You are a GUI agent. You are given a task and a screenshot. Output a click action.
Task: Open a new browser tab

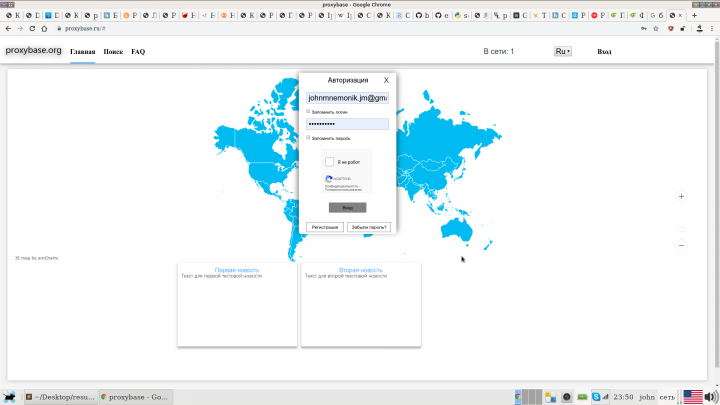pos(694,15)
